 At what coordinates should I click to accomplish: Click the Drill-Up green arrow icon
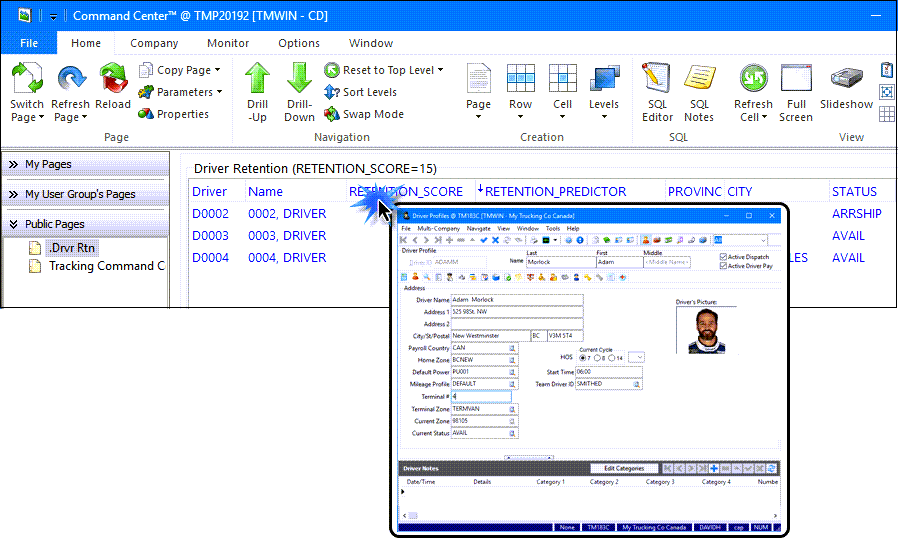point(257,80)
